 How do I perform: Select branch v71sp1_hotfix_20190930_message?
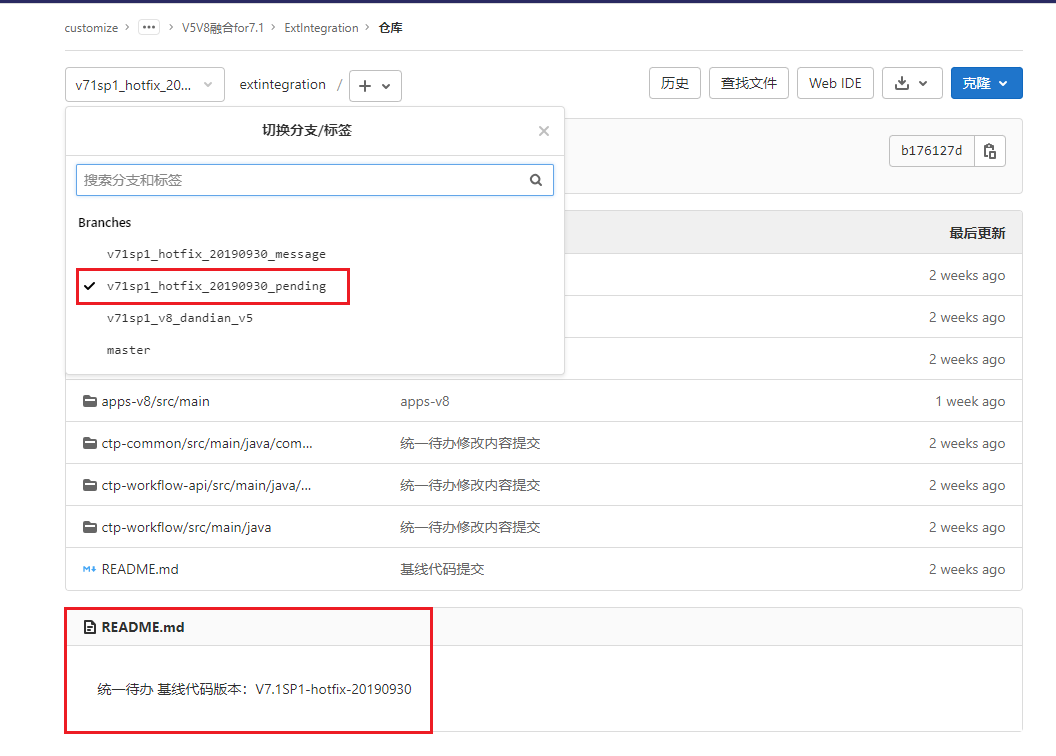tap(216, 254)
